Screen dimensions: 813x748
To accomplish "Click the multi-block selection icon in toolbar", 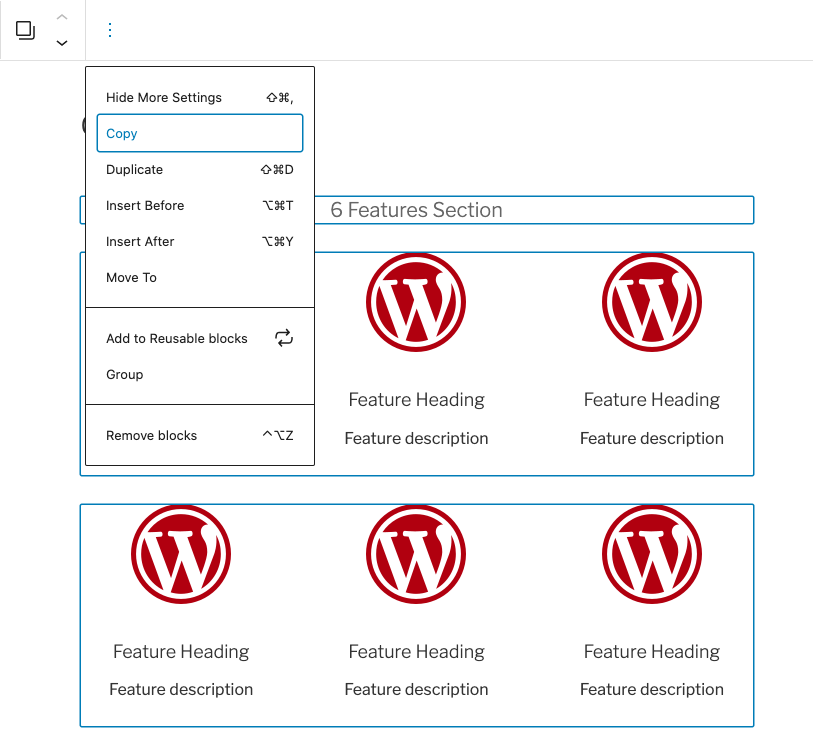I will (25, 30).
